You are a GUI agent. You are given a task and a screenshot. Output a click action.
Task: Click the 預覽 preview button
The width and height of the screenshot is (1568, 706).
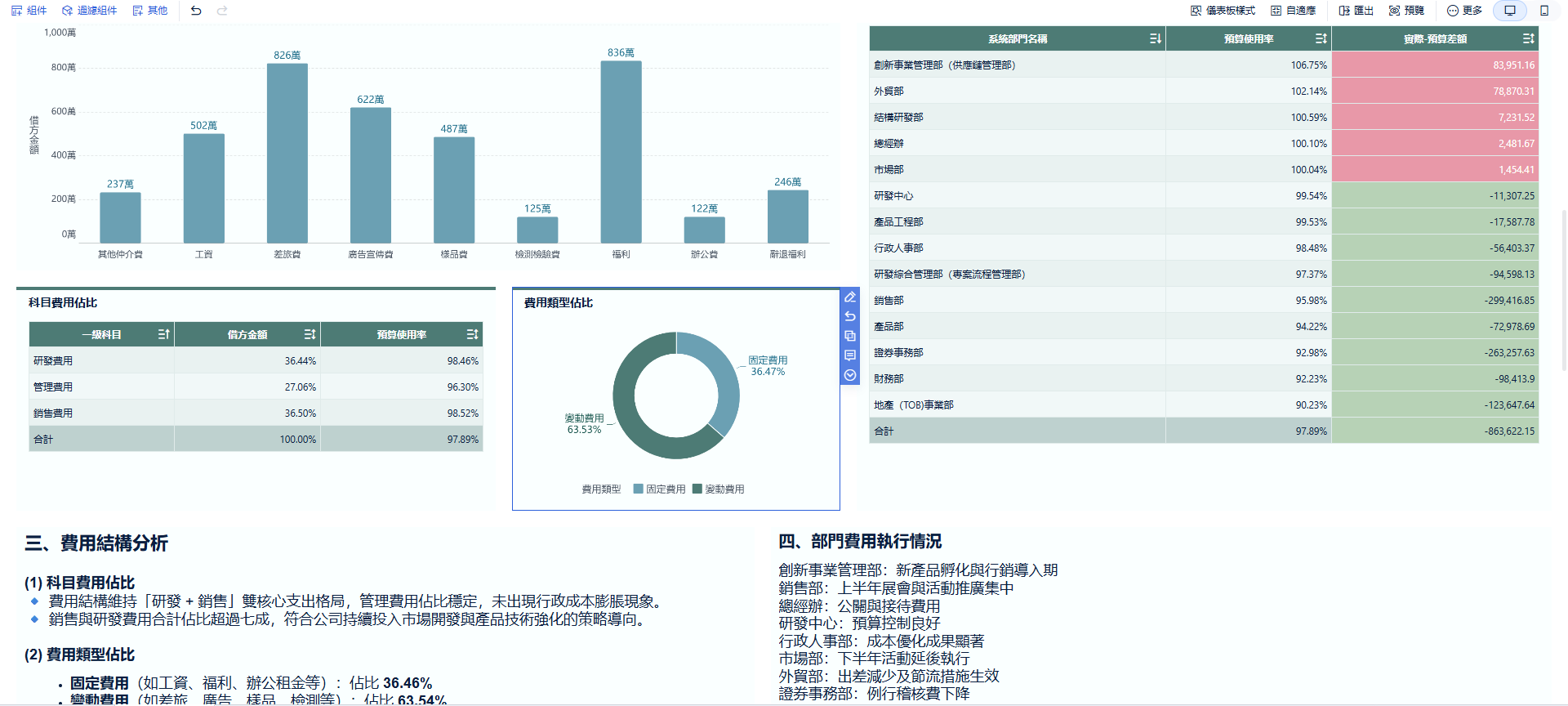coord(1407,11)
